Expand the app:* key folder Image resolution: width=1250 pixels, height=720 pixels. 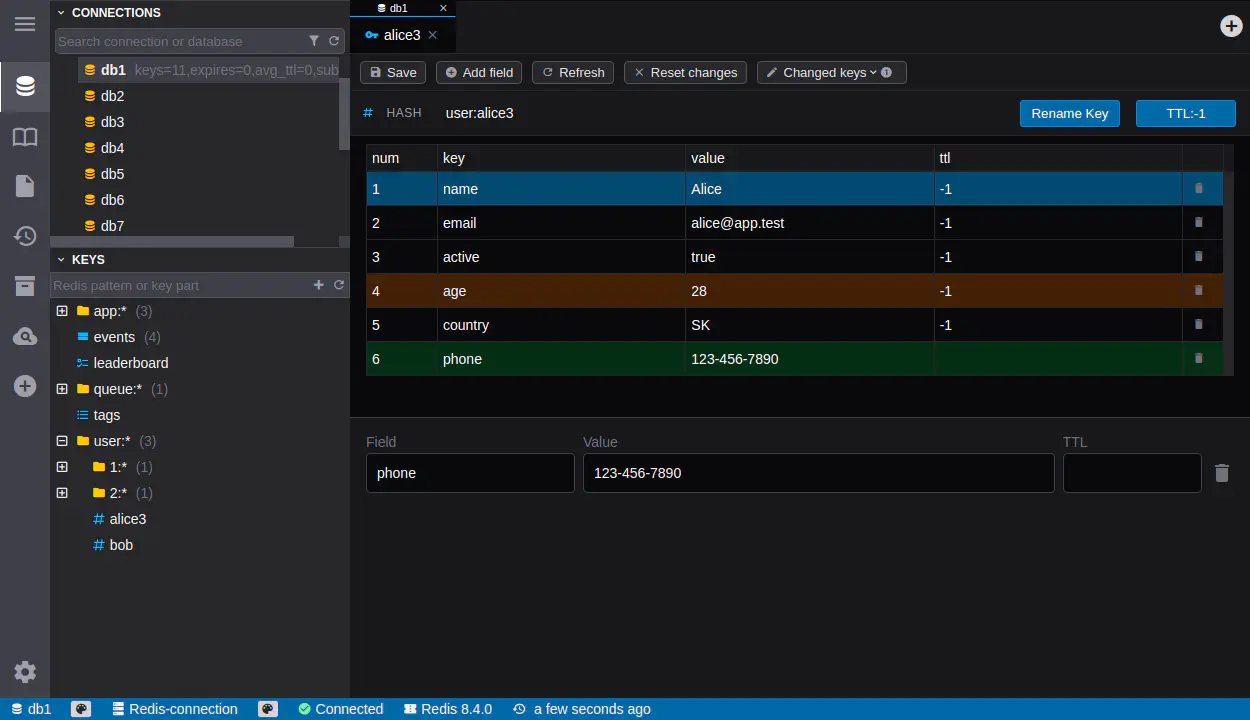coord(62,311)
